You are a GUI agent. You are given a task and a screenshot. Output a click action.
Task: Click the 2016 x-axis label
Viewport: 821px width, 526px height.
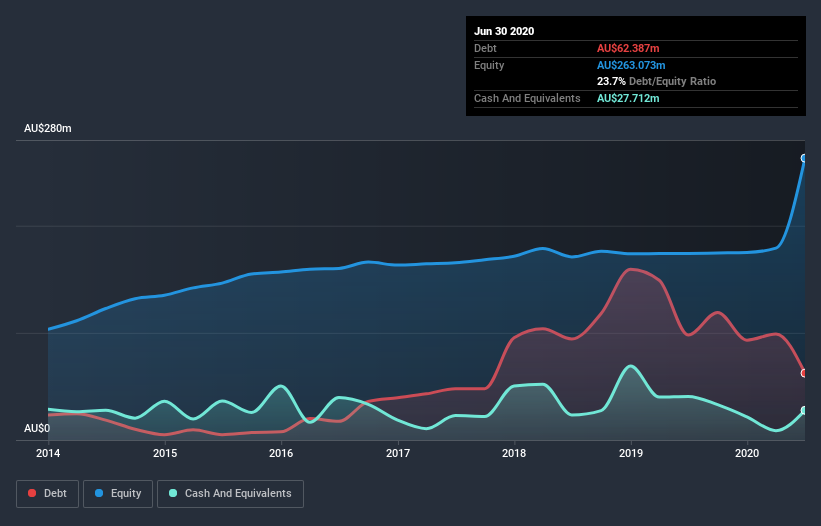(x=281, y=453)
